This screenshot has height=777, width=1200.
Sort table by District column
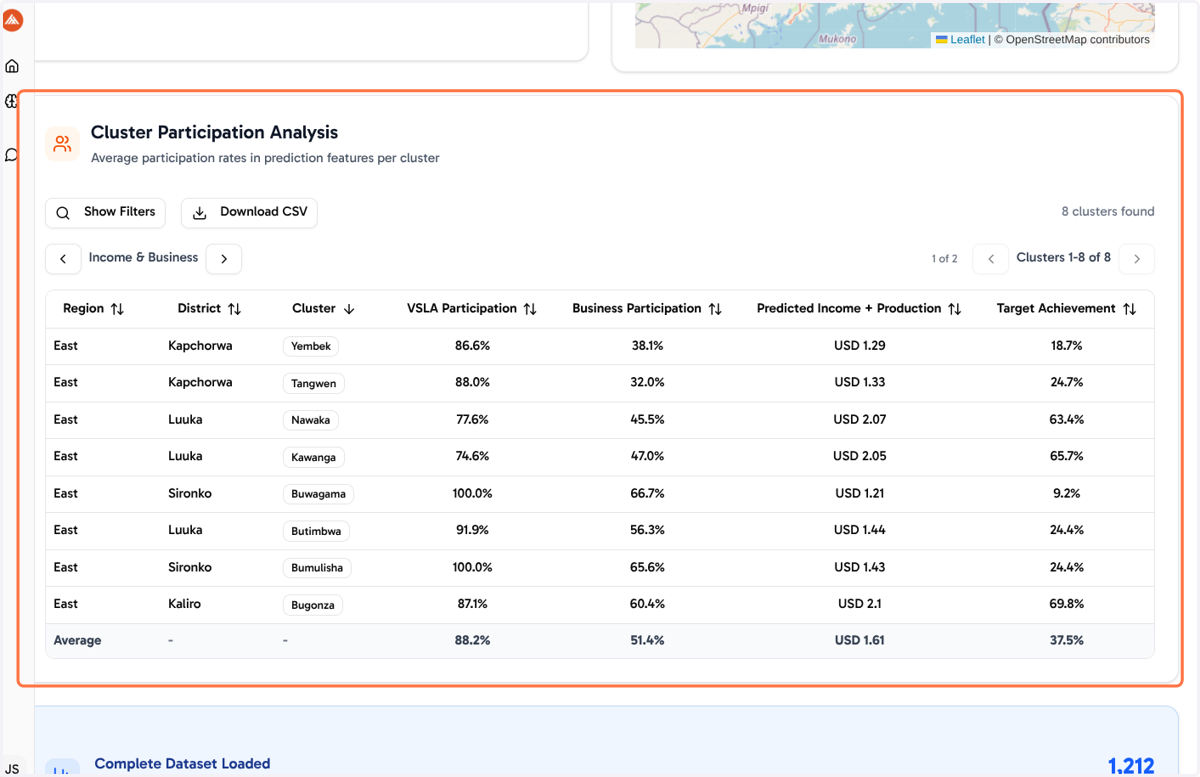pos(234,309)
